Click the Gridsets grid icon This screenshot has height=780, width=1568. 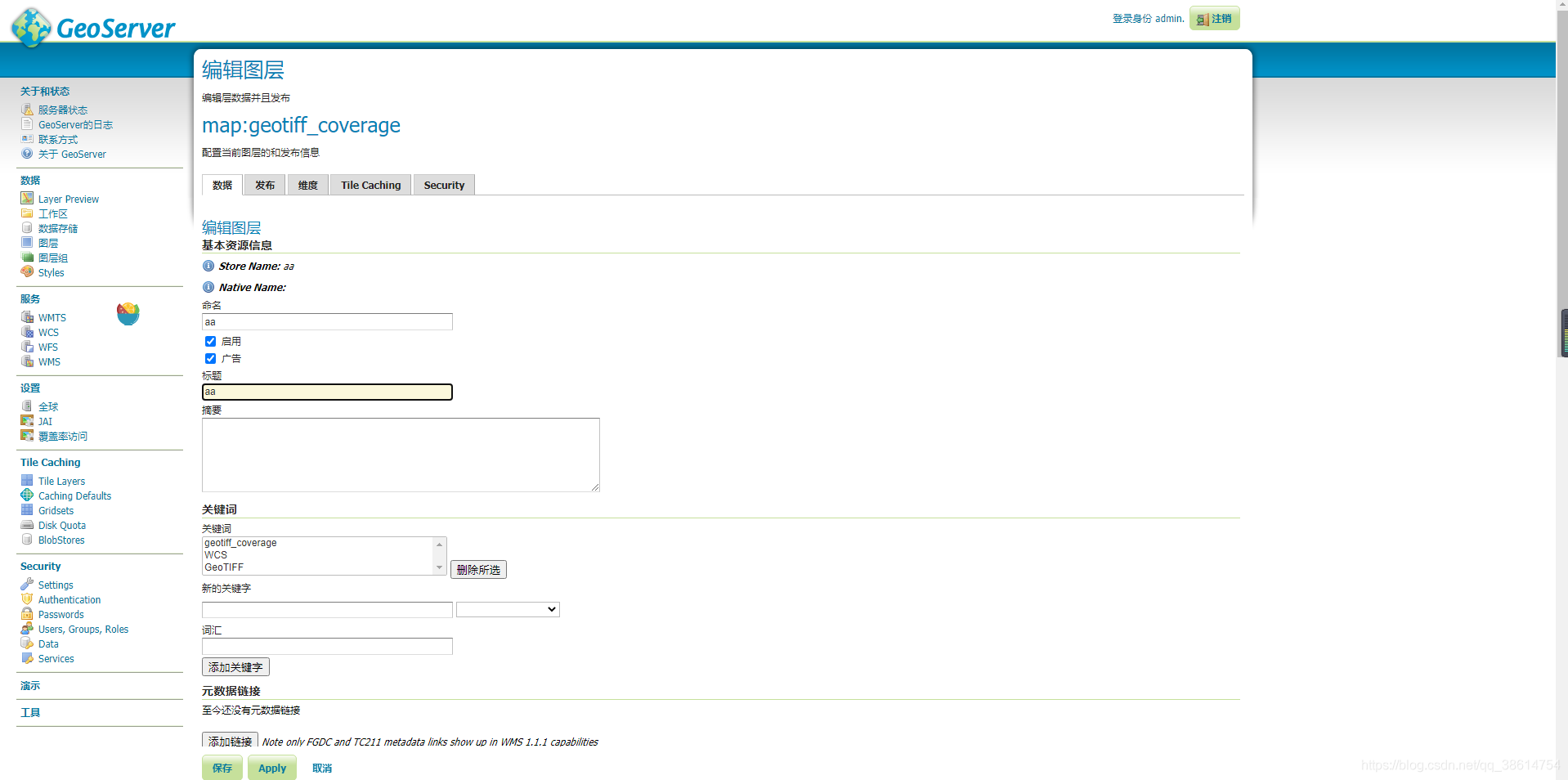[27, 510]
